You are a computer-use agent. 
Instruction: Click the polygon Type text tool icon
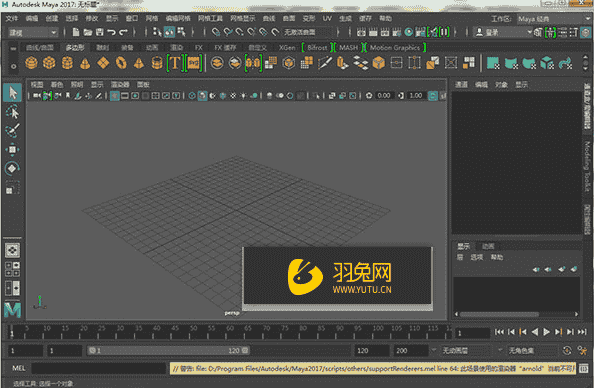175,63
